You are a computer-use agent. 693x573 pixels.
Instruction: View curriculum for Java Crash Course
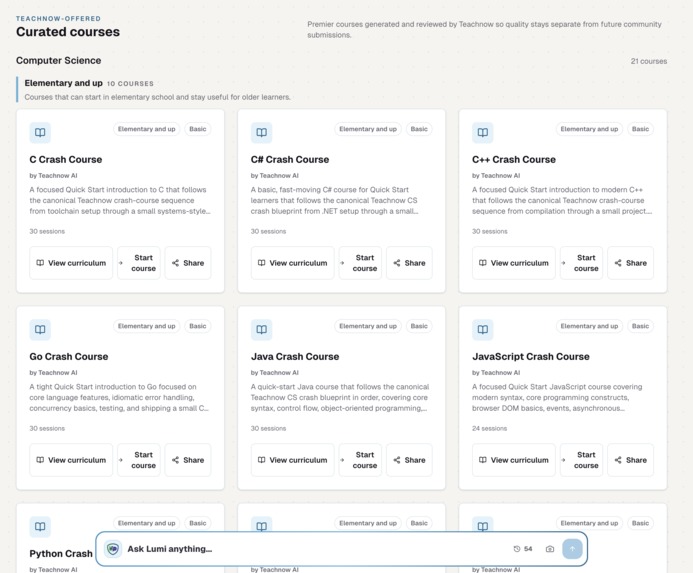(x=293, y=460)
